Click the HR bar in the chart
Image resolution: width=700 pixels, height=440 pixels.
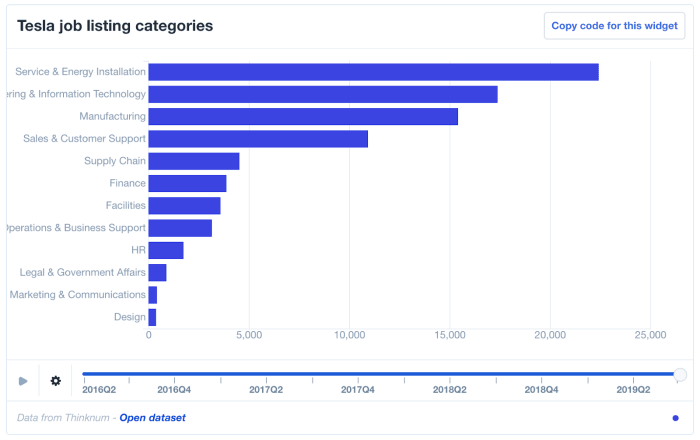(166, 250)
